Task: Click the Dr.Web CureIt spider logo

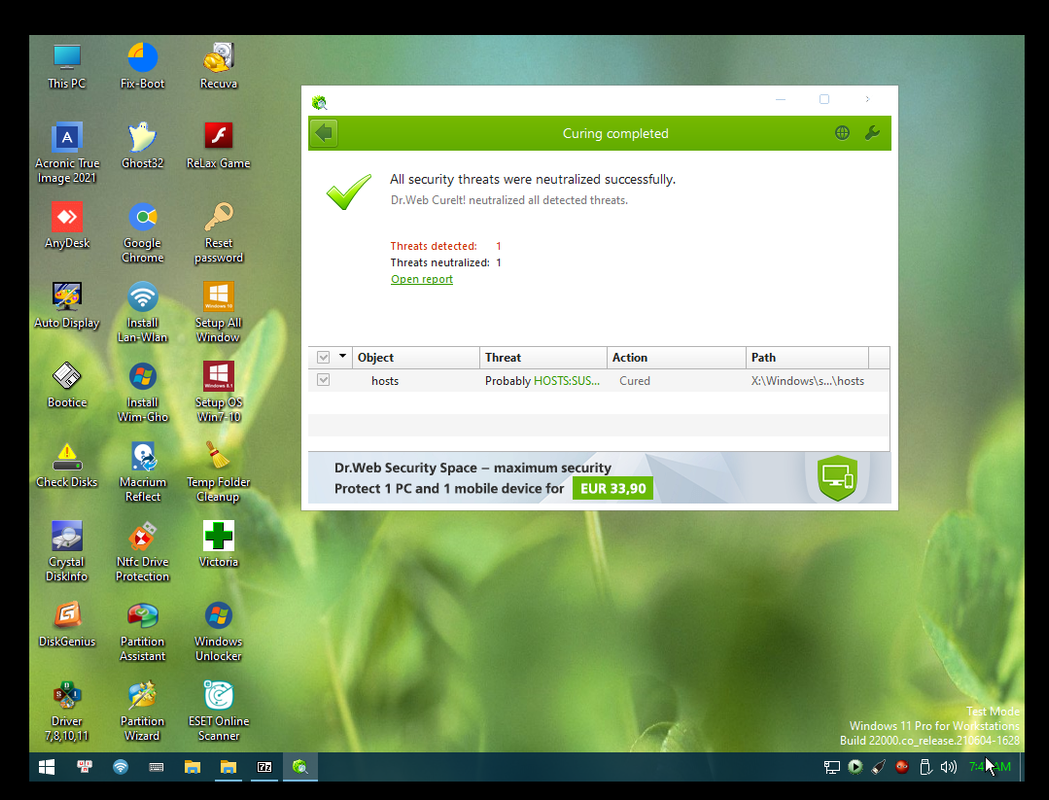Action: pos(319,102)
